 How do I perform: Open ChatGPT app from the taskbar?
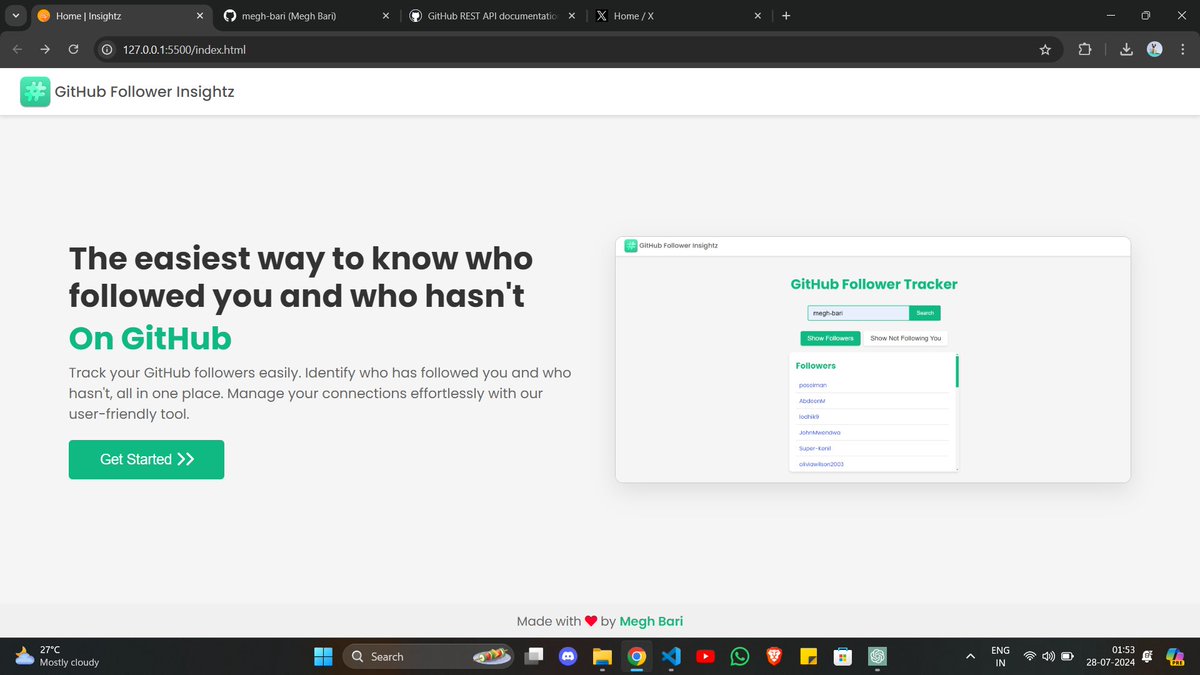pyautogui.click(x=877, y=656)
